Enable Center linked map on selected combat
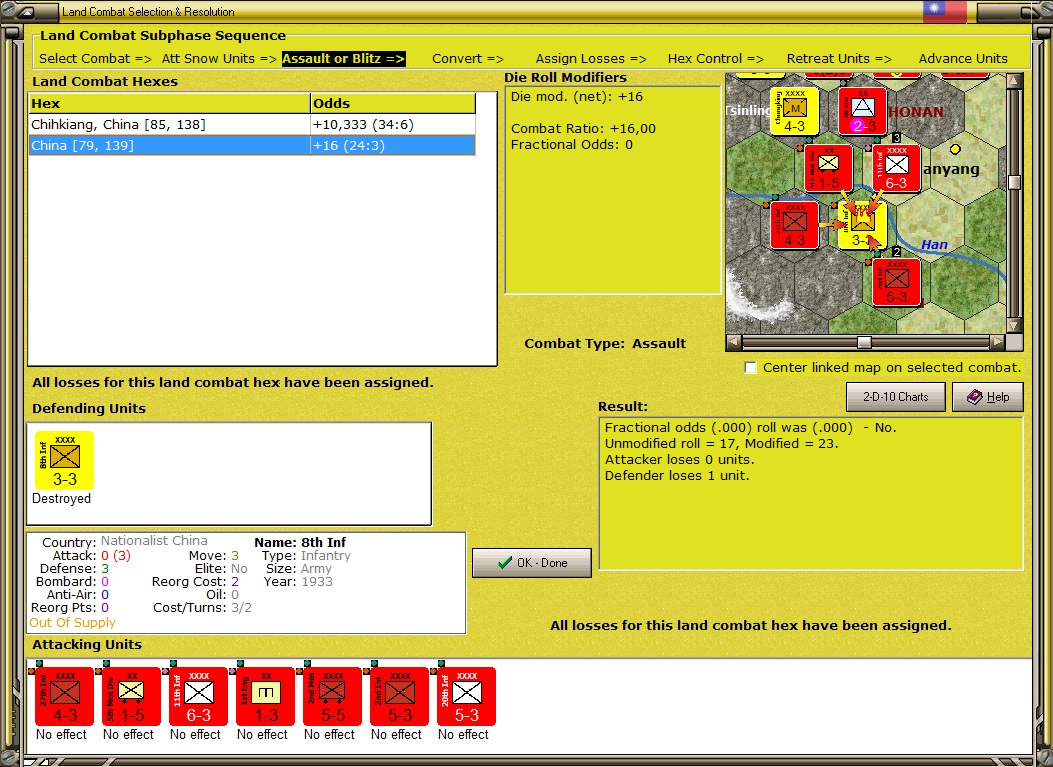The width and height of the screenshot is (1053, 767). [751, 367]
